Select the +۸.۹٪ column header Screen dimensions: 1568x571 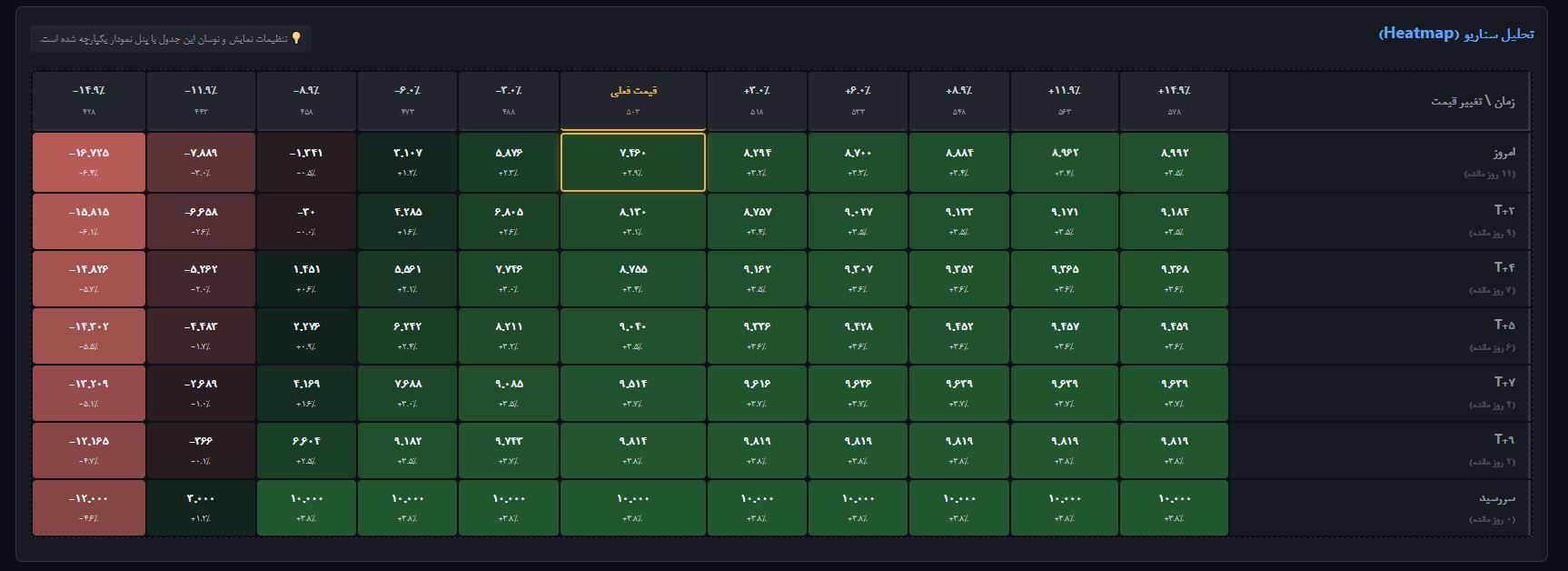point(959,101)
